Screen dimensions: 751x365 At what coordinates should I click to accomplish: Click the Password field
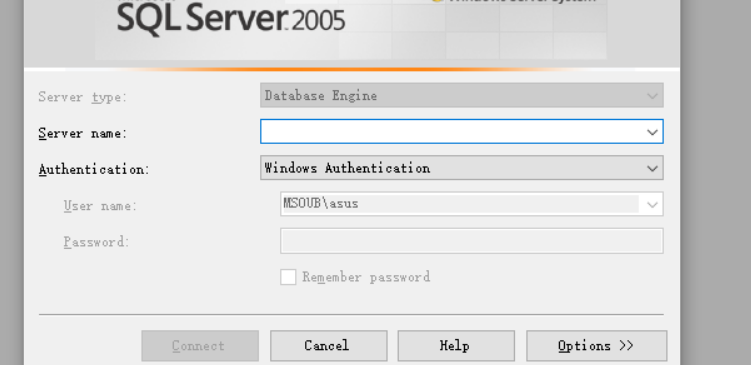tap(472, 241)
